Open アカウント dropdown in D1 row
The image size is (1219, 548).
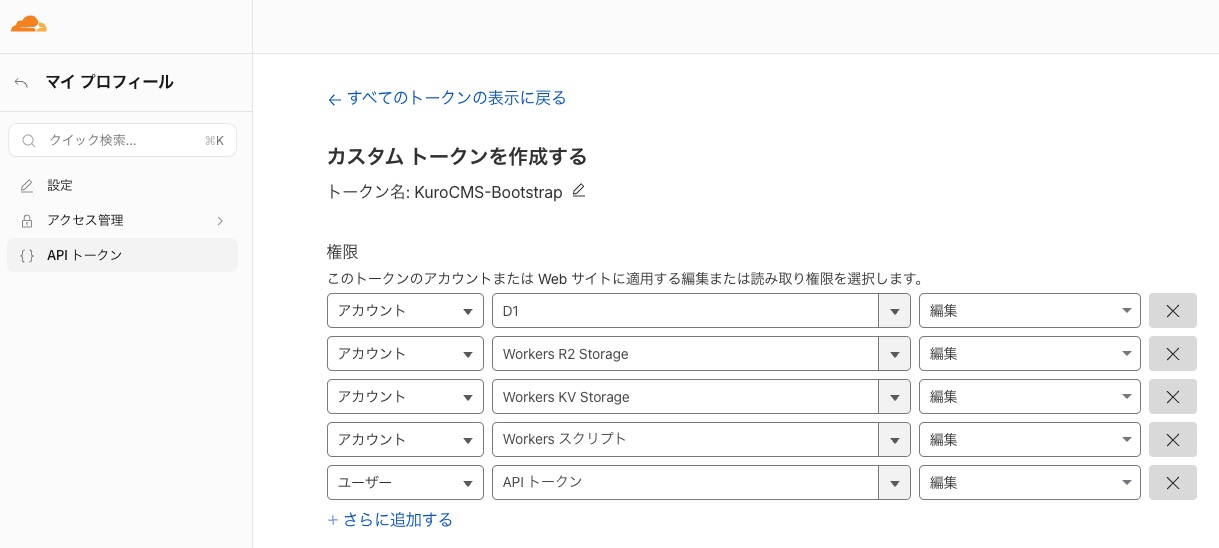405,311
